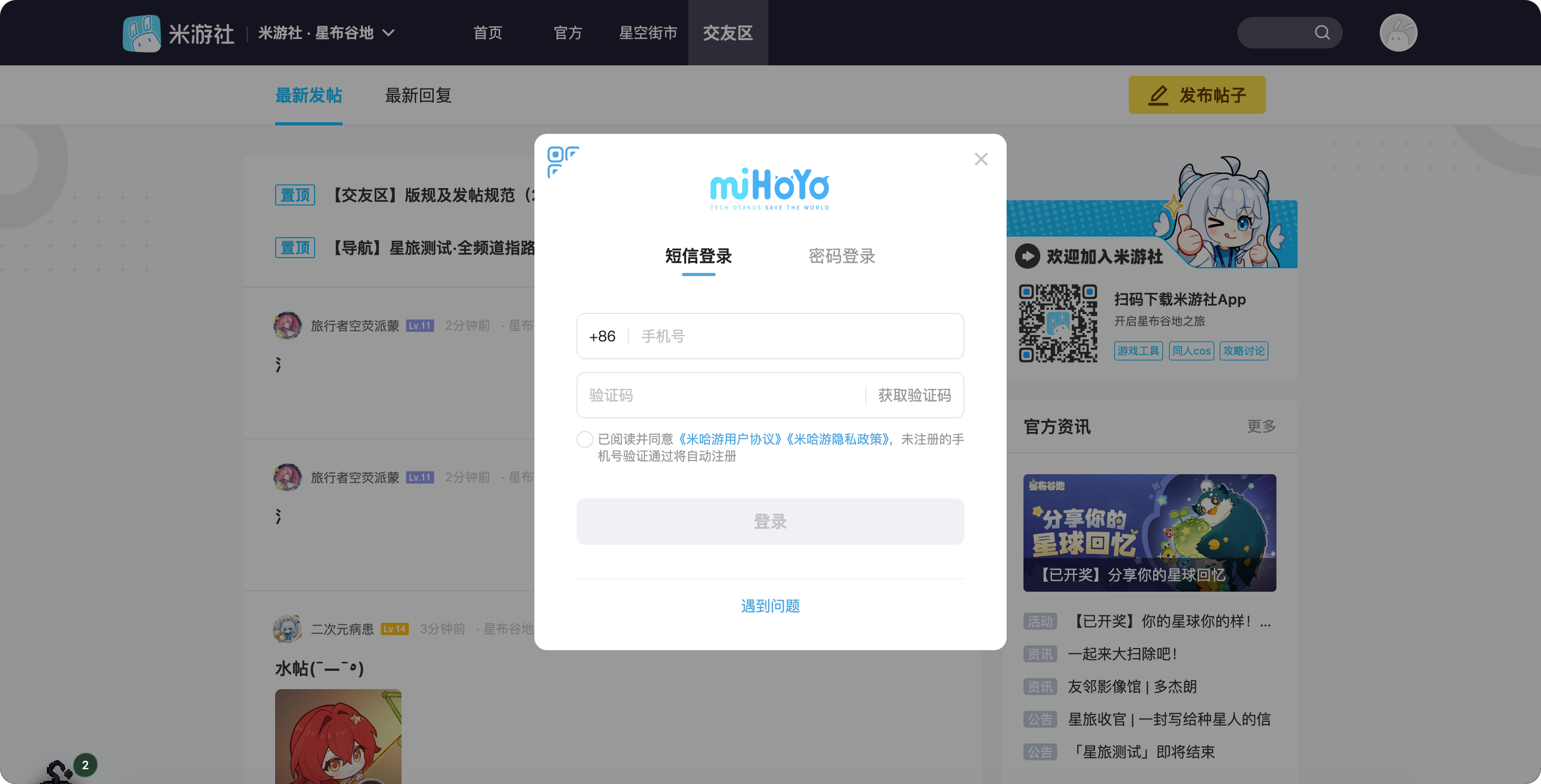The height and width of the screenshot is (784, 1541).
Task: Close the login dialog
Action: click(x=981, y=159)
